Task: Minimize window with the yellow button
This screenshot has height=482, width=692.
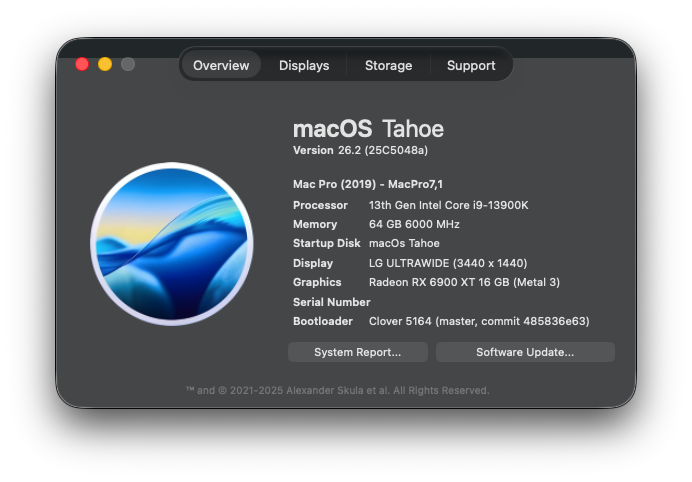Action: point(105,64)
